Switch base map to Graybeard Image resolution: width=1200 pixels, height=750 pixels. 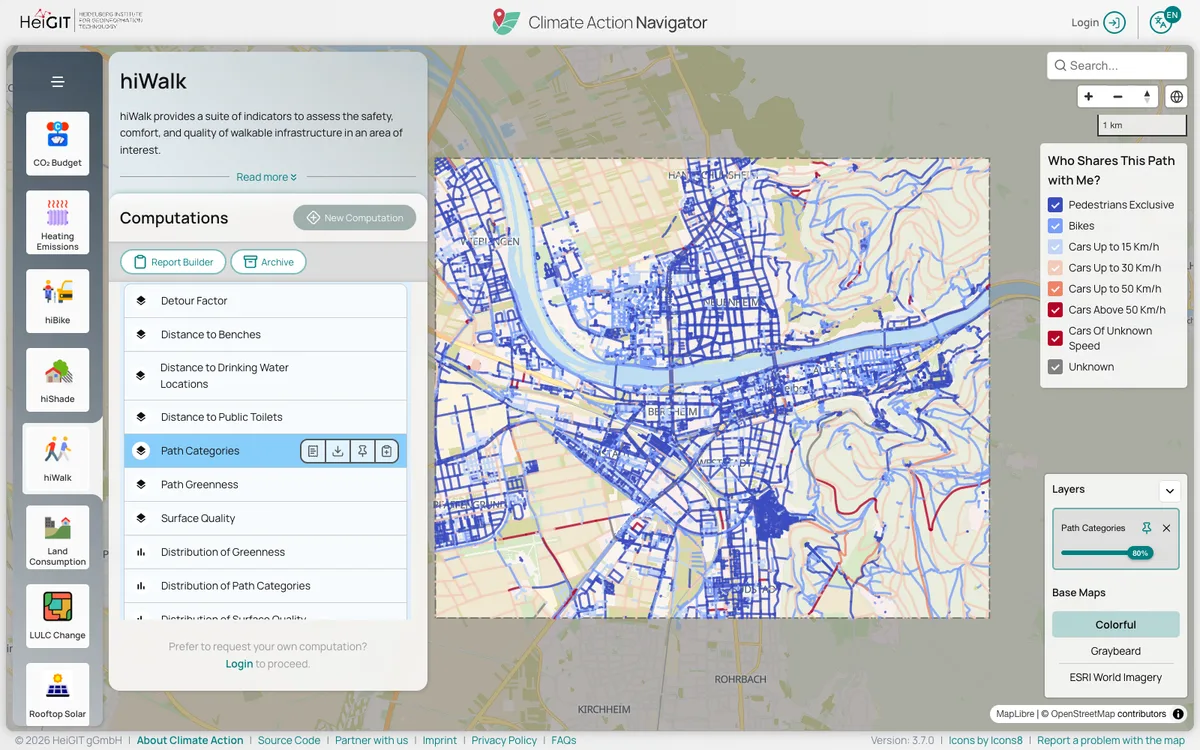1116,651
